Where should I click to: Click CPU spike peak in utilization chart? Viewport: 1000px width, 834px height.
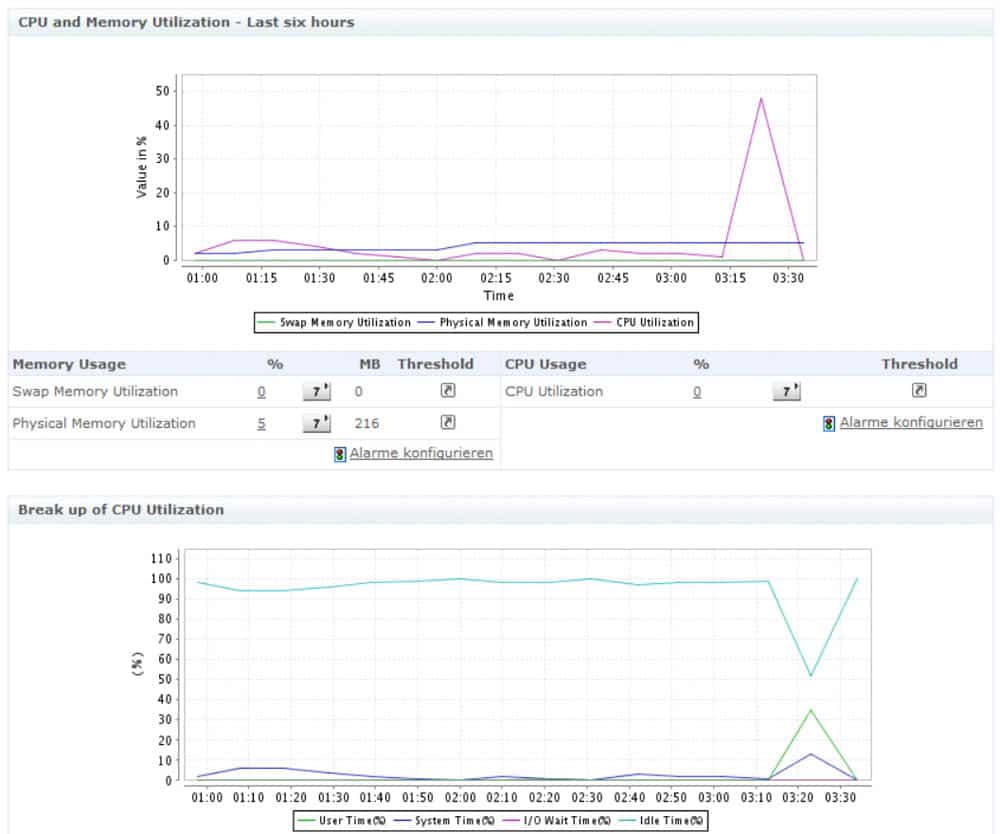[x=761, y=99]
